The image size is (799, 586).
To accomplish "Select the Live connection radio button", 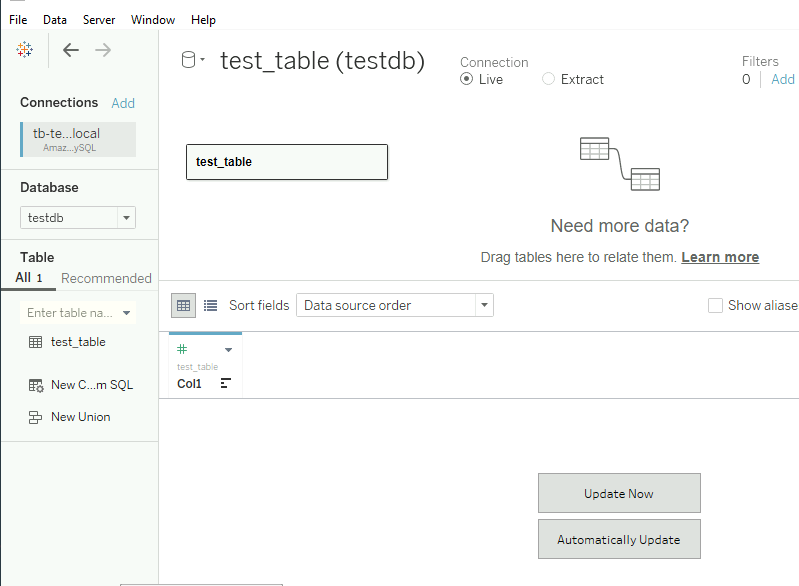I will [x=466, y=79].
